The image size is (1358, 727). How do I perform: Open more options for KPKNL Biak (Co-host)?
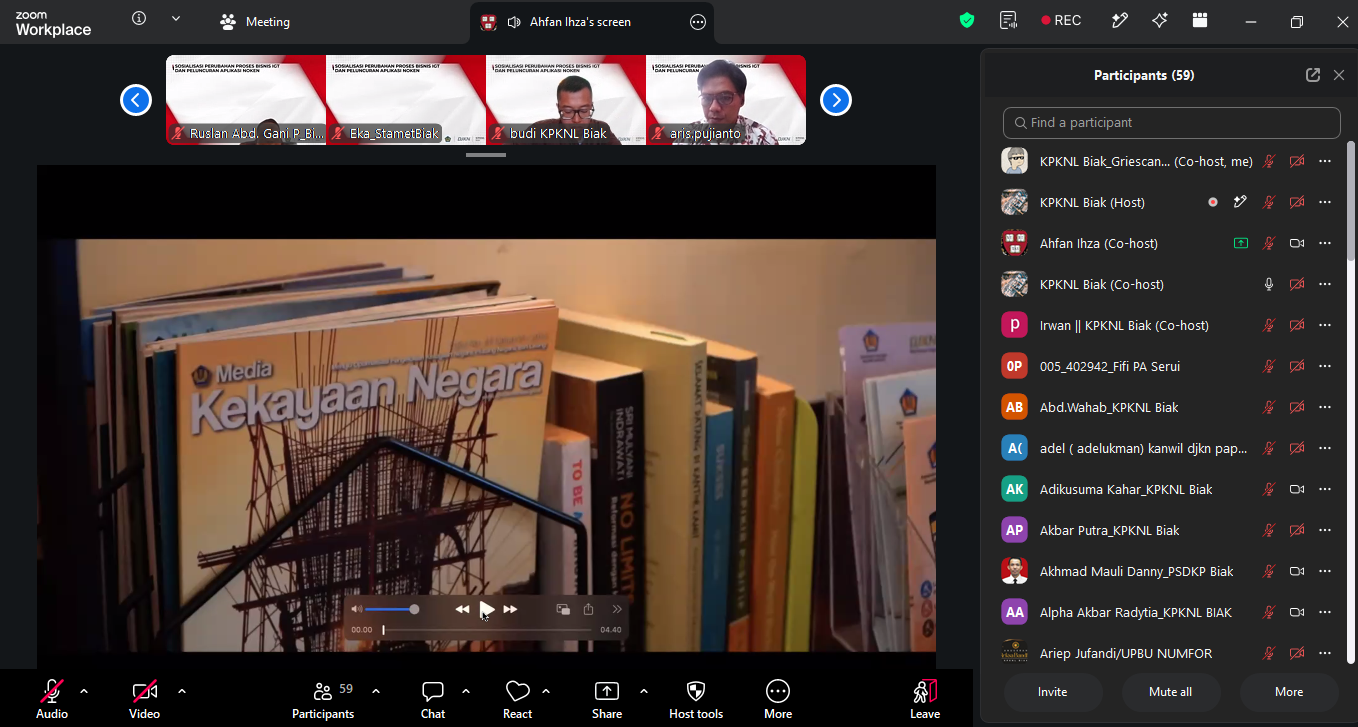(1325, 284)
